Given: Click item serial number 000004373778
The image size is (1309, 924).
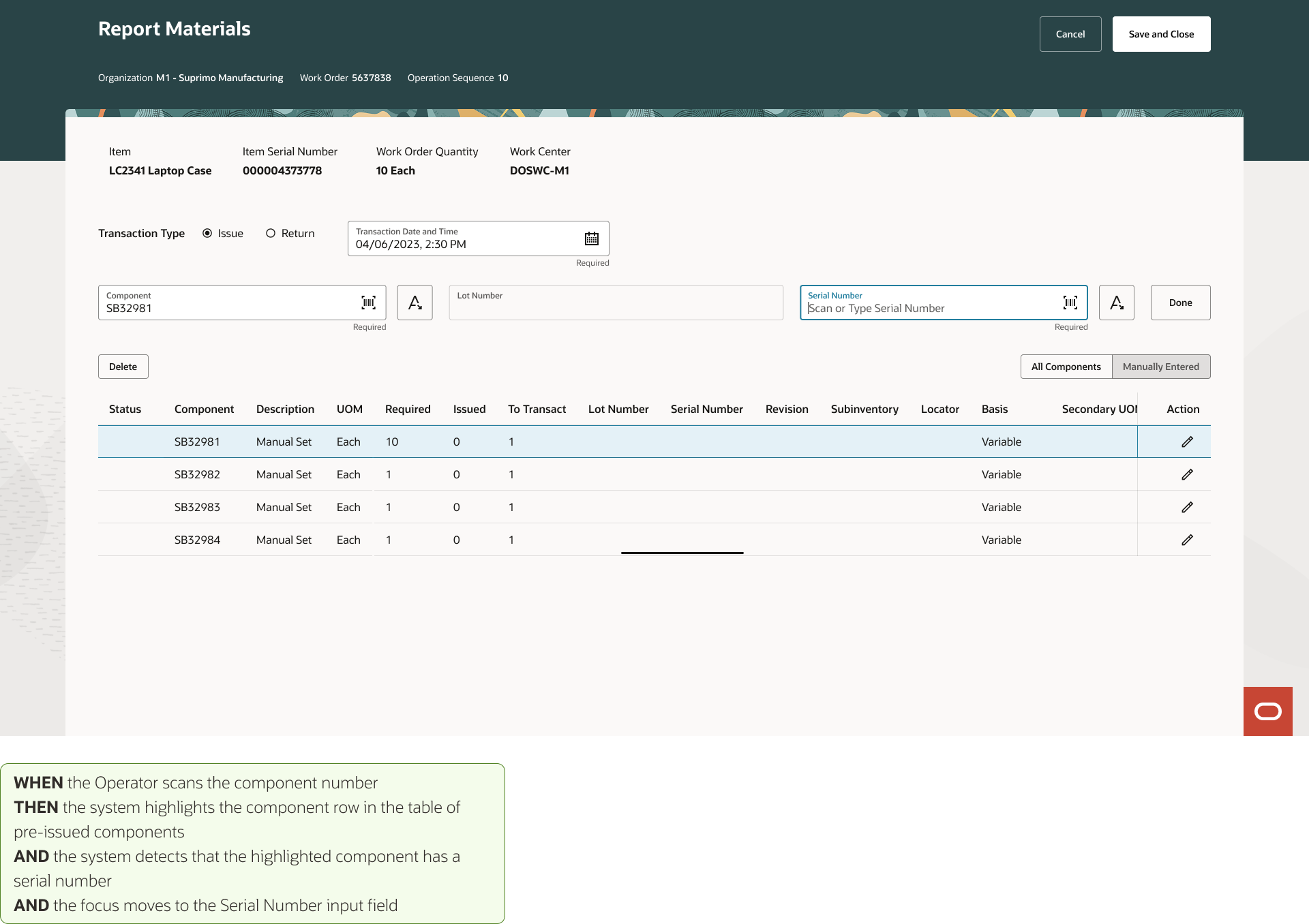Looking at the screenshot, I should [x=282, y=170].
